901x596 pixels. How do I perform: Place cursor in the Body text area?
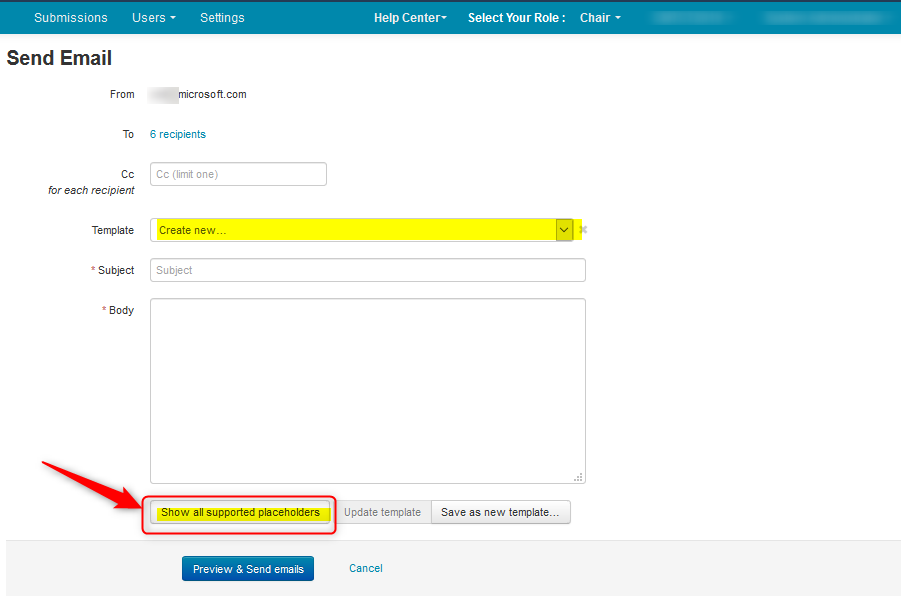click(x=367, y=390)
